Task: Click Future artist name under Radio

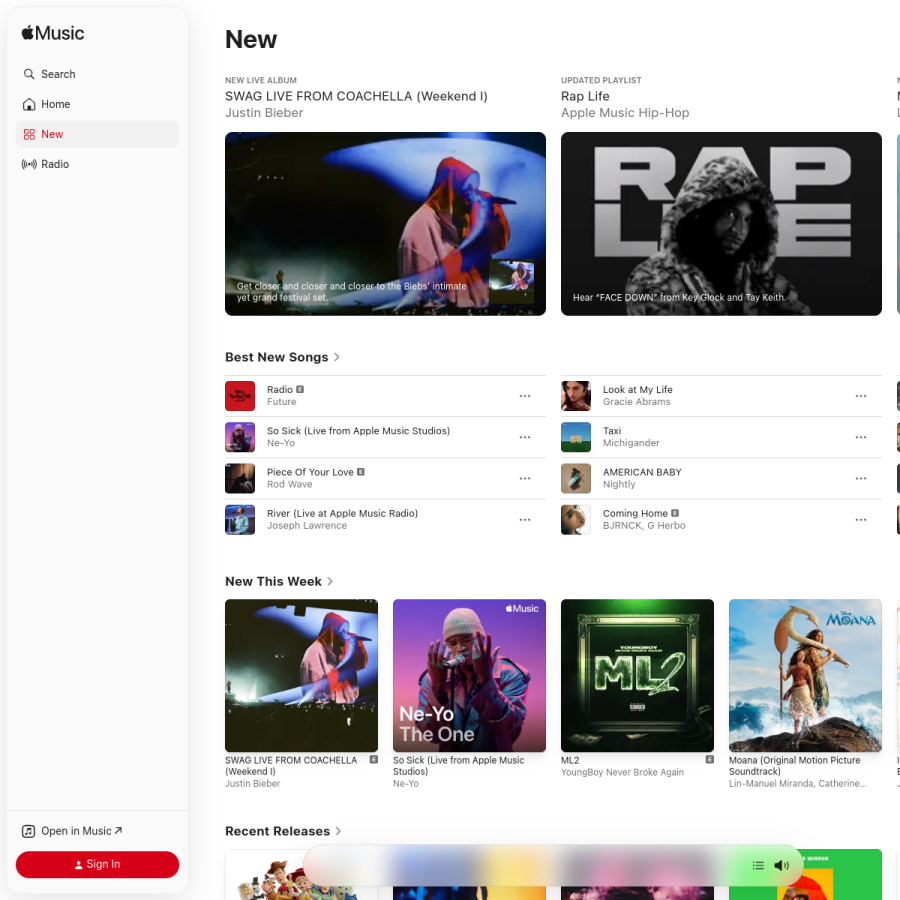Action: point(281,402)
